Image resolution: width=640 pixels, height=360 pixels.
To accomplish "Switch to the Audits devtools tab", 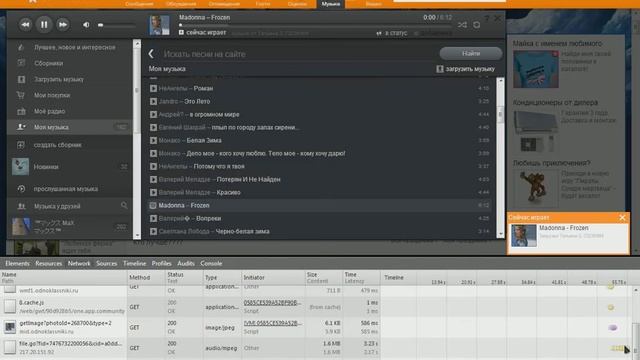I will [186, 263].
